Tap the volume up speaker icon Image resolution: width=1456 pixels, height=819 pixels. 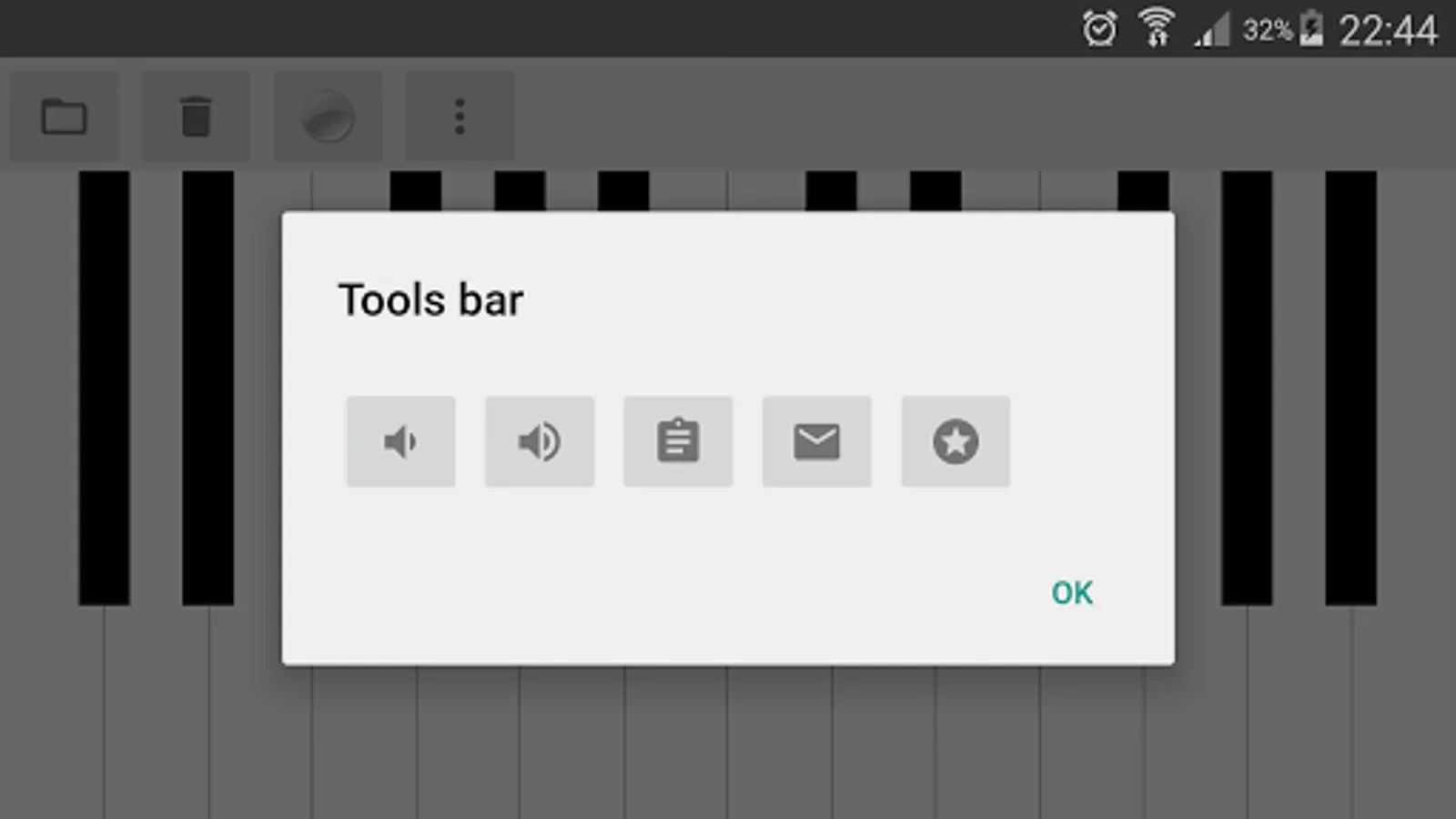coord(540,441)
